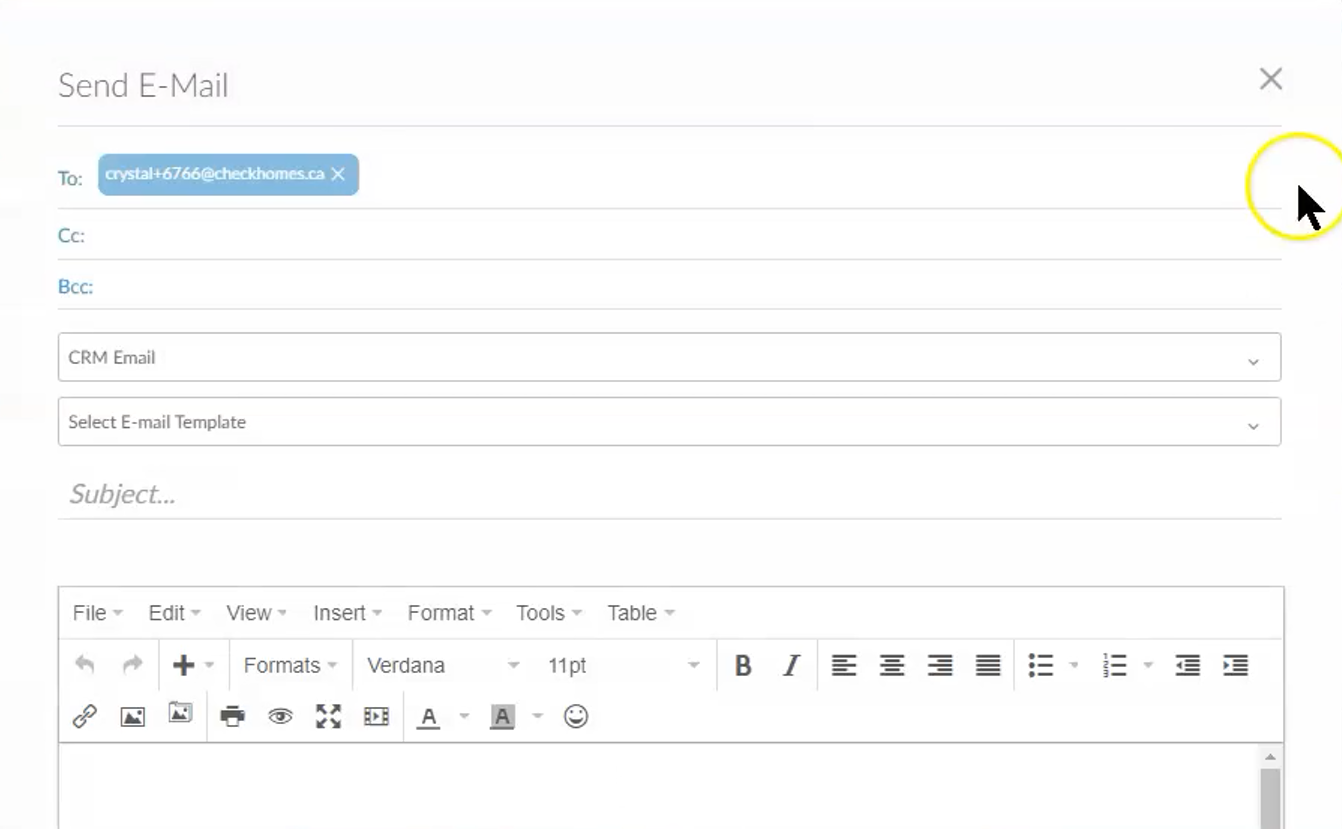Image resolution: width=1342 pixels, height=829 pixels.
Task: Insert a numbered list
Action: tap(1115, 666)
